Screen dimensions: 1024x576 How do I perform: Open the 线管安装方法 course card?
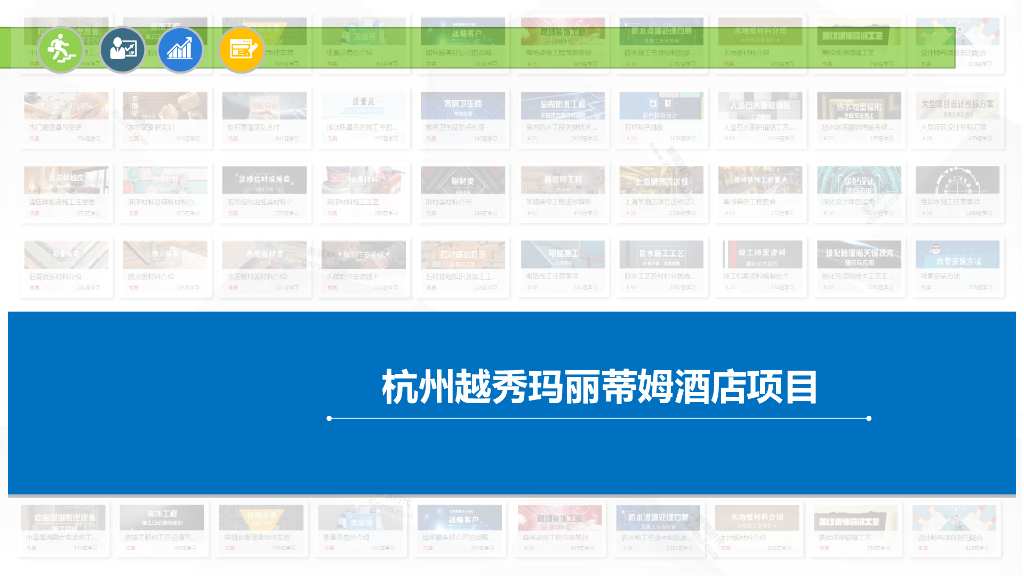pos(958,268)
